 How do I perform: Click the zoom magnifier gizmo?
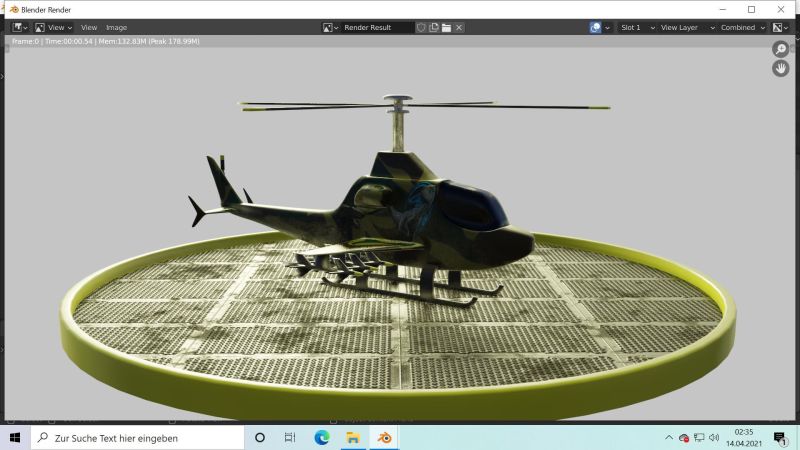point(781,49)
